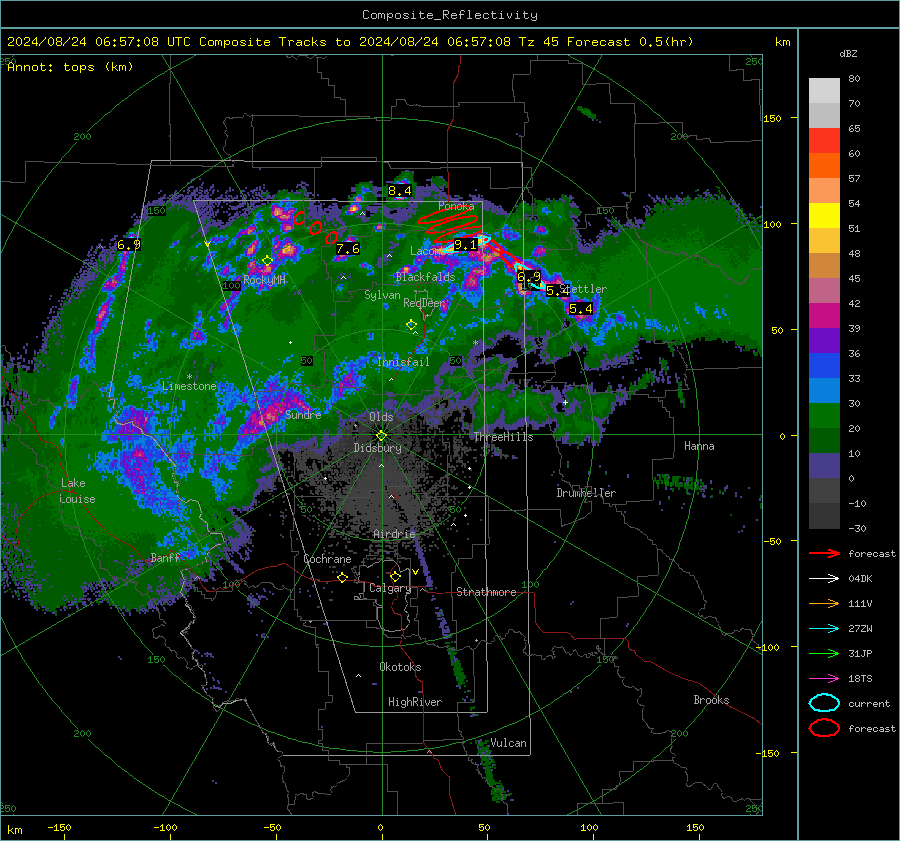
Task: Select the 80 dBZ light gray swatch
Action: point(824,90)
